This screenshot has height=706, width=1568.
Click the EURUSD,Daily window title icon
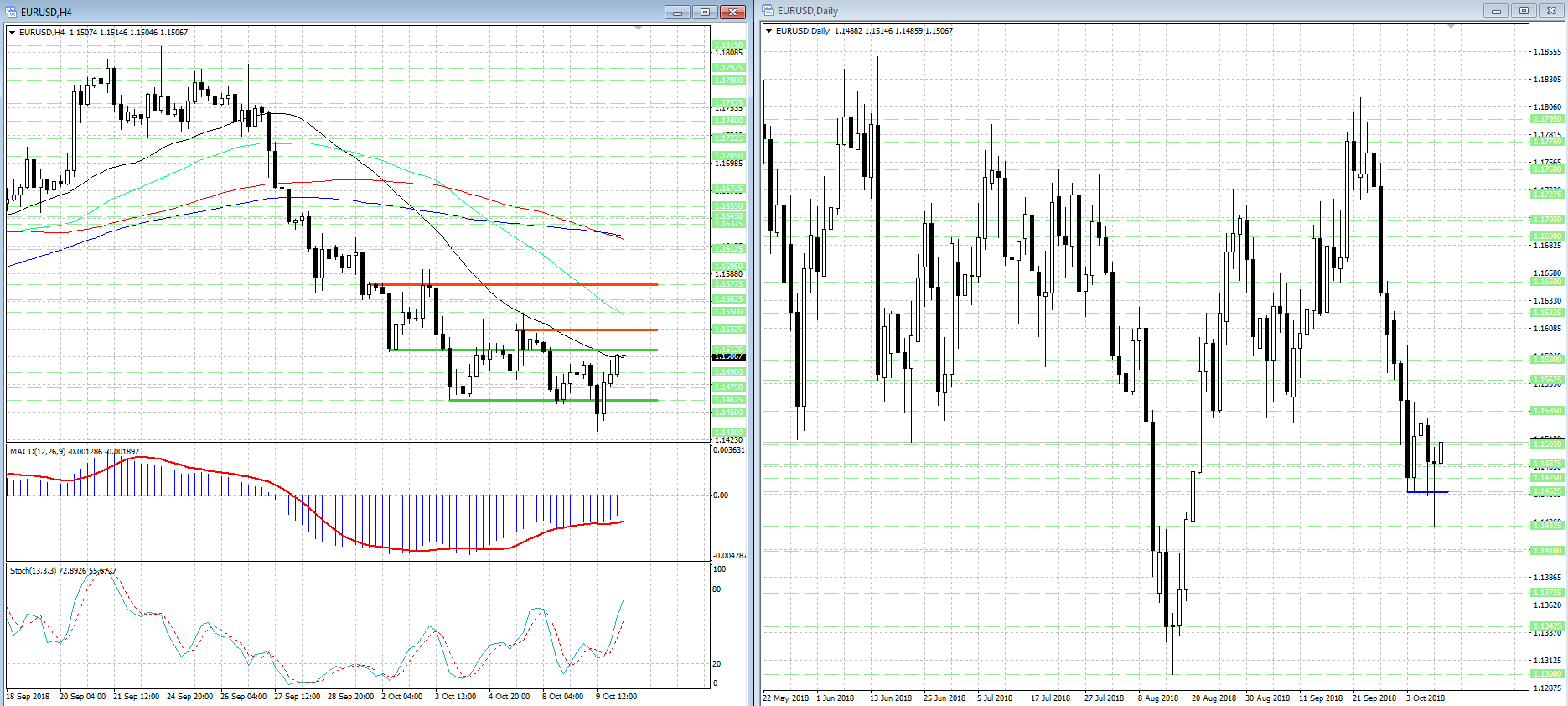pyautogui.click(x=768, y=10)
